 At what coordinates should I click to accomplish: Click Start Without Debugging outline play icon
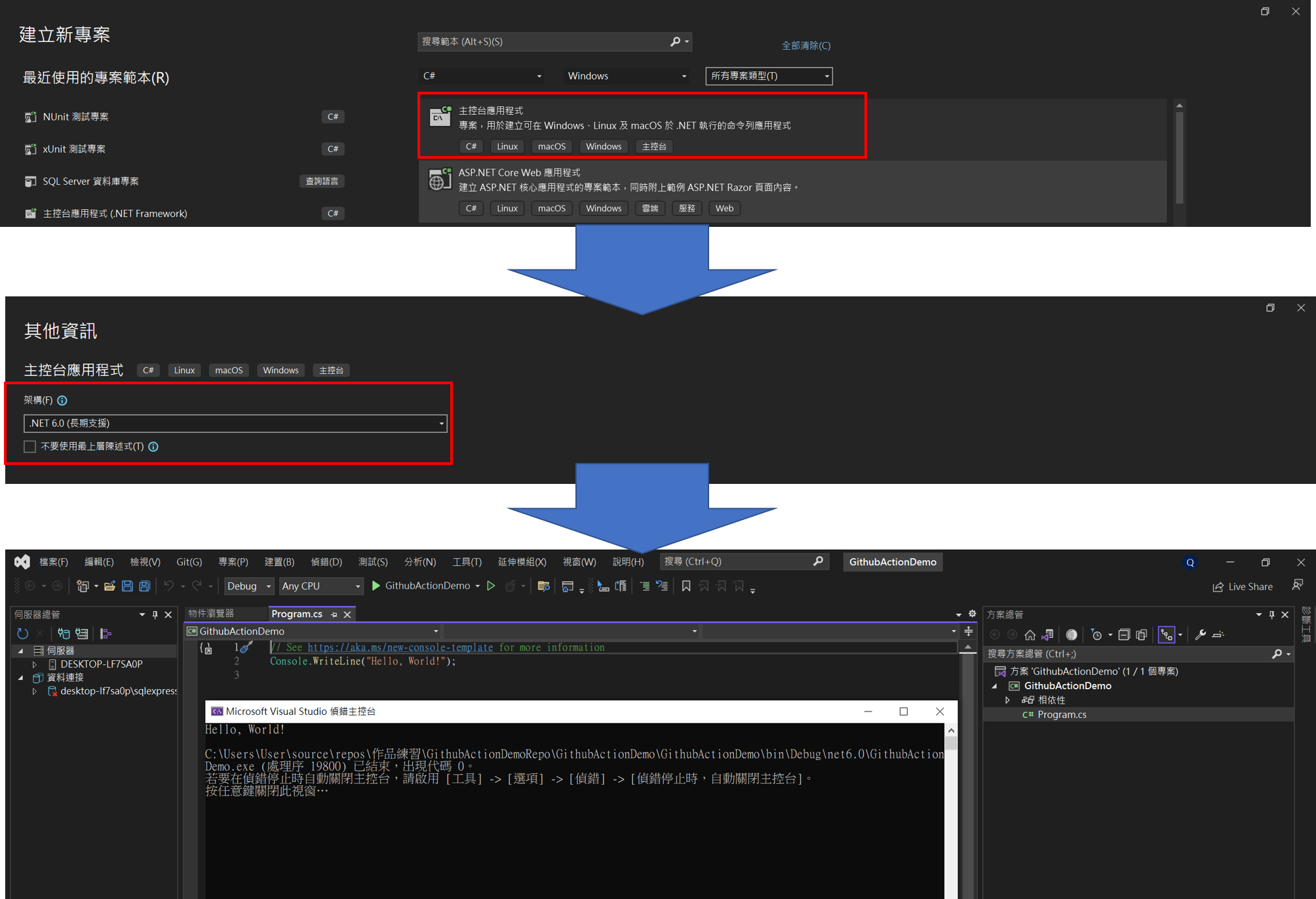(x=491, y=586)
